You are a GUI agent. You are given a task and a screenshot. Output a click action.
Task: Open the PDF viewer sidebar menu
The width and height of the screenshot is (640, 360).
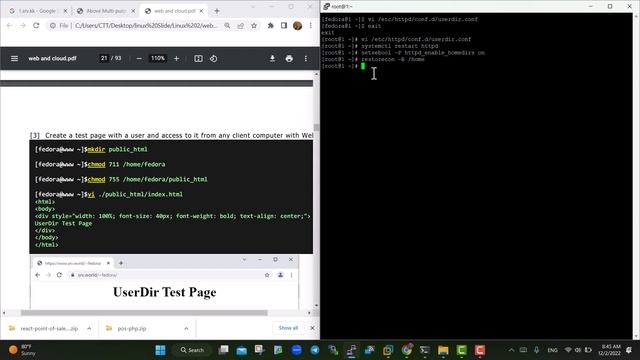pos(14,58)
